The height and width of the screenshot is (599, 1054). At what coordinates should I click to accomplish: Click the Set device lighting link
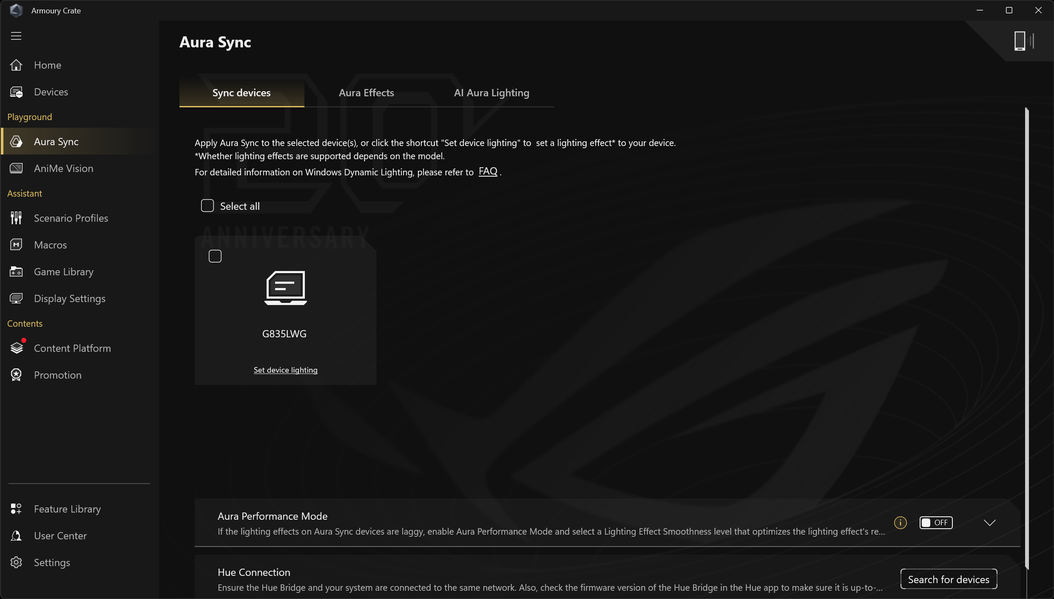coord(286,370)
